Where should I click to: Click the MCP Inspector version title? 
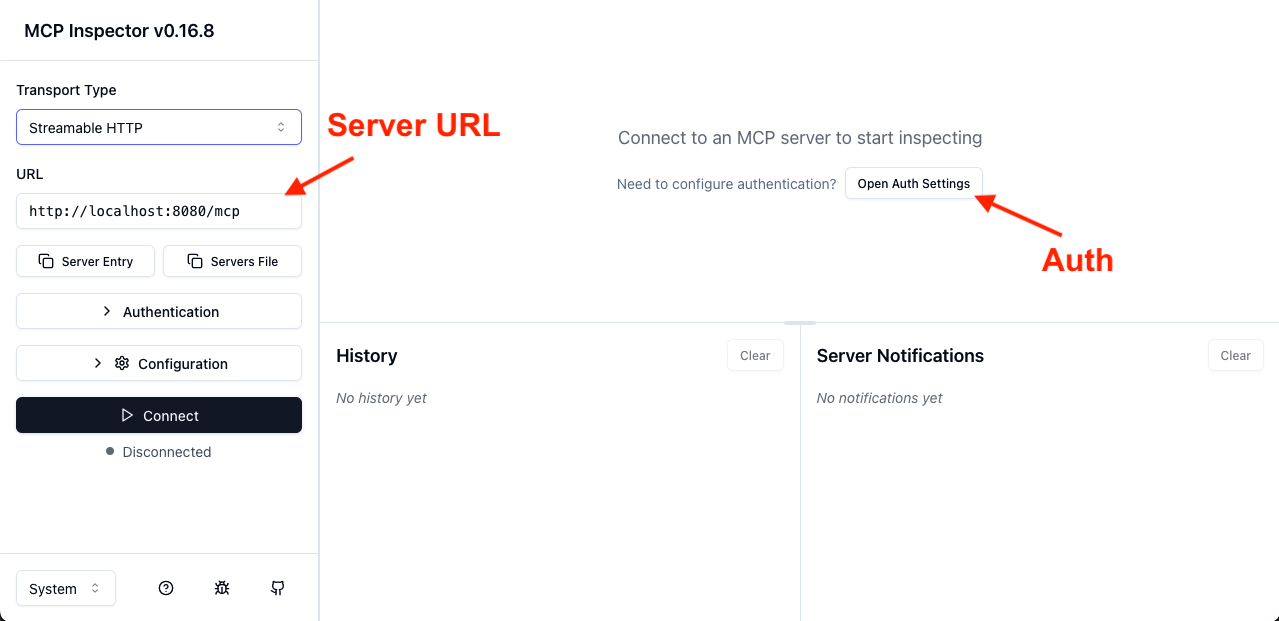[x=119, y=31]
